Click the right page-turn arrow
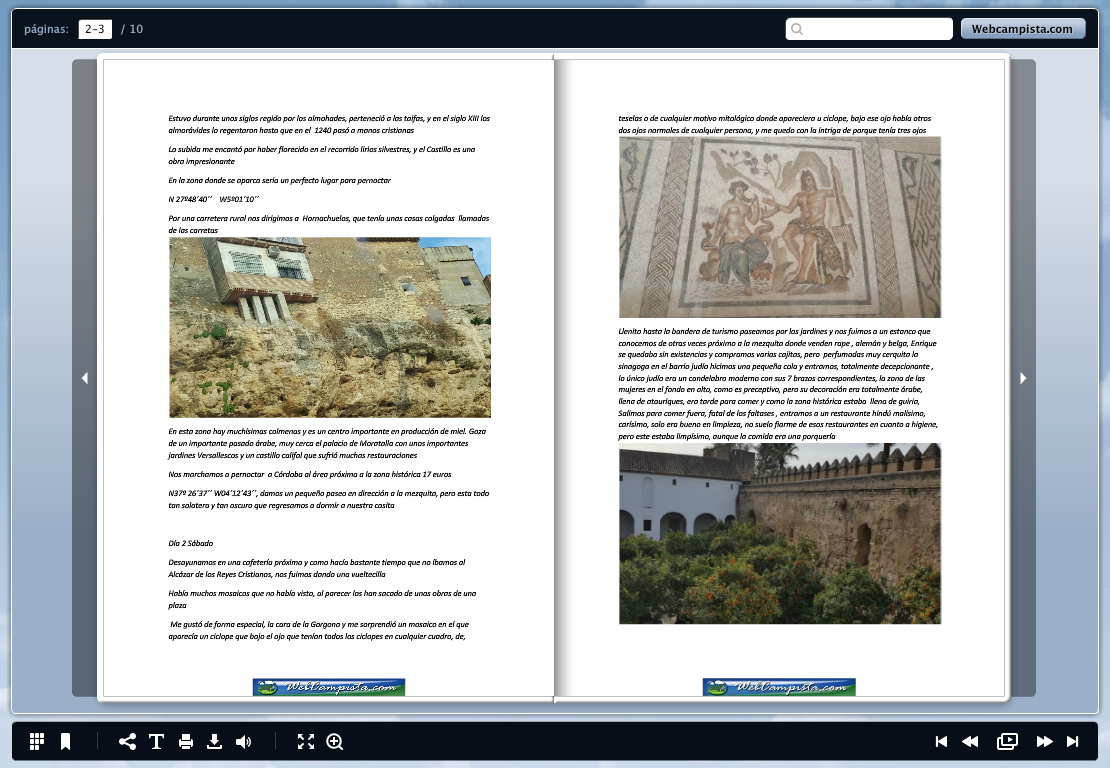1110x768 pixels. pyautogui.click(x=1023, y=378)
